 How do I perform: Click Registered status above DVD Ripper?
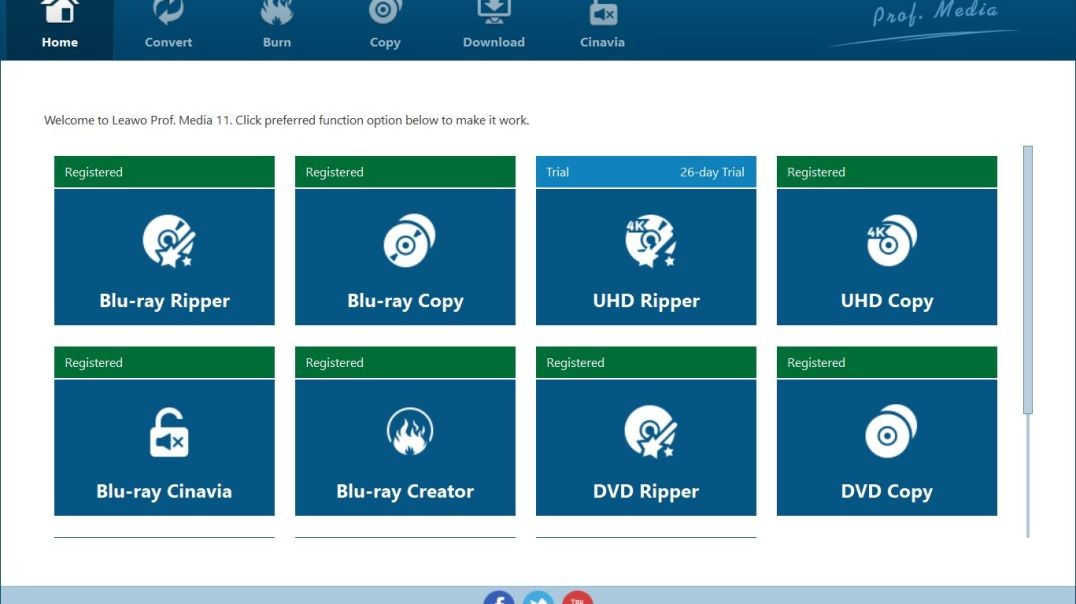575,362
